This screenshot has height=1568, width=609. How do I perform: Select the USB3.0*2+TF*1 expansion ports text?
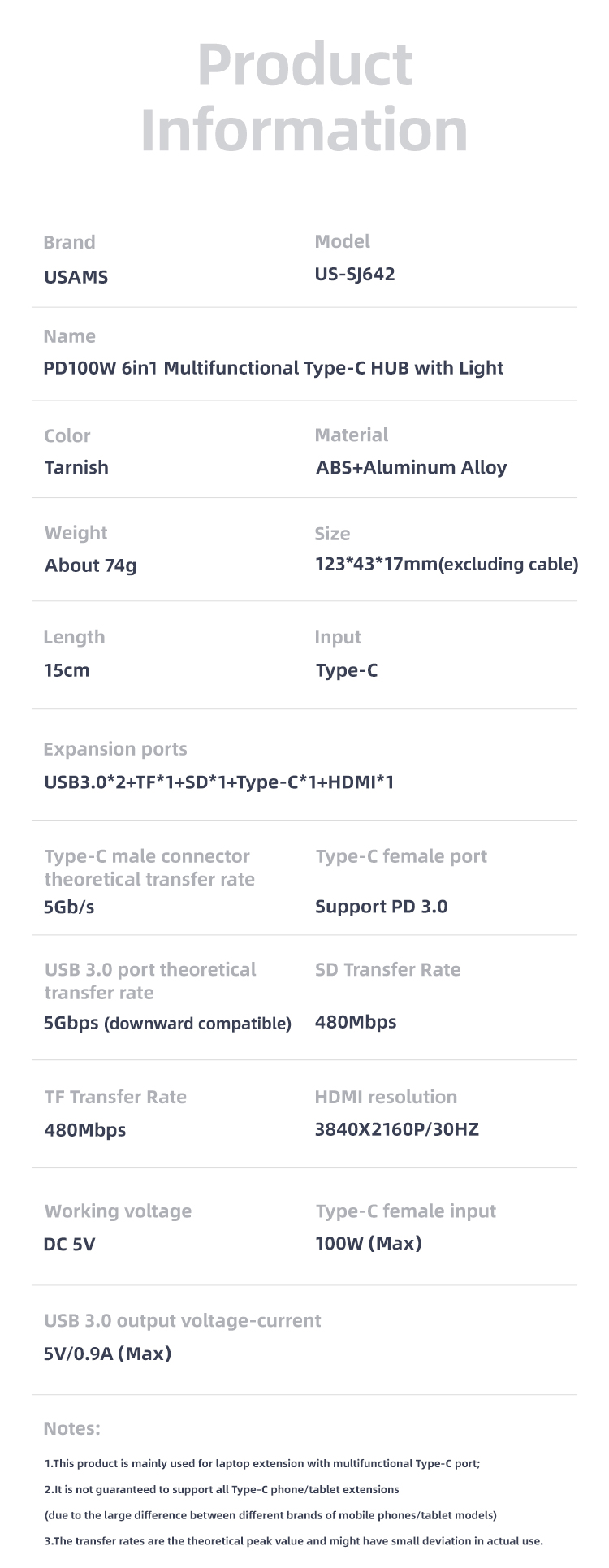tap(219, 782)
